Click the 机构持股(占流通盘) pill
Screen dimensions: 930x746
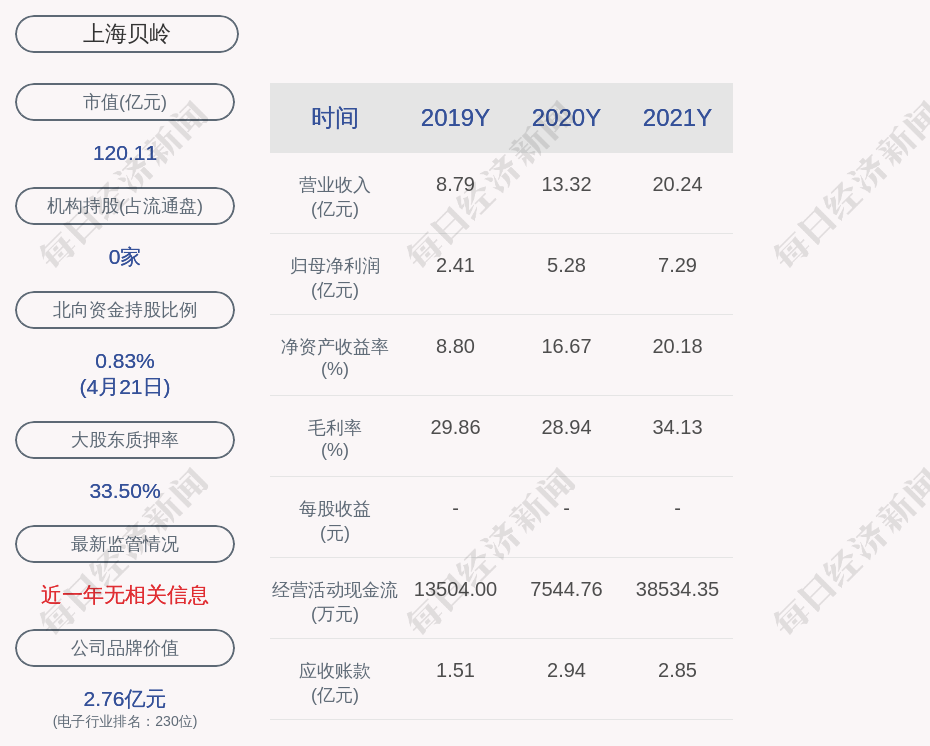125,206
